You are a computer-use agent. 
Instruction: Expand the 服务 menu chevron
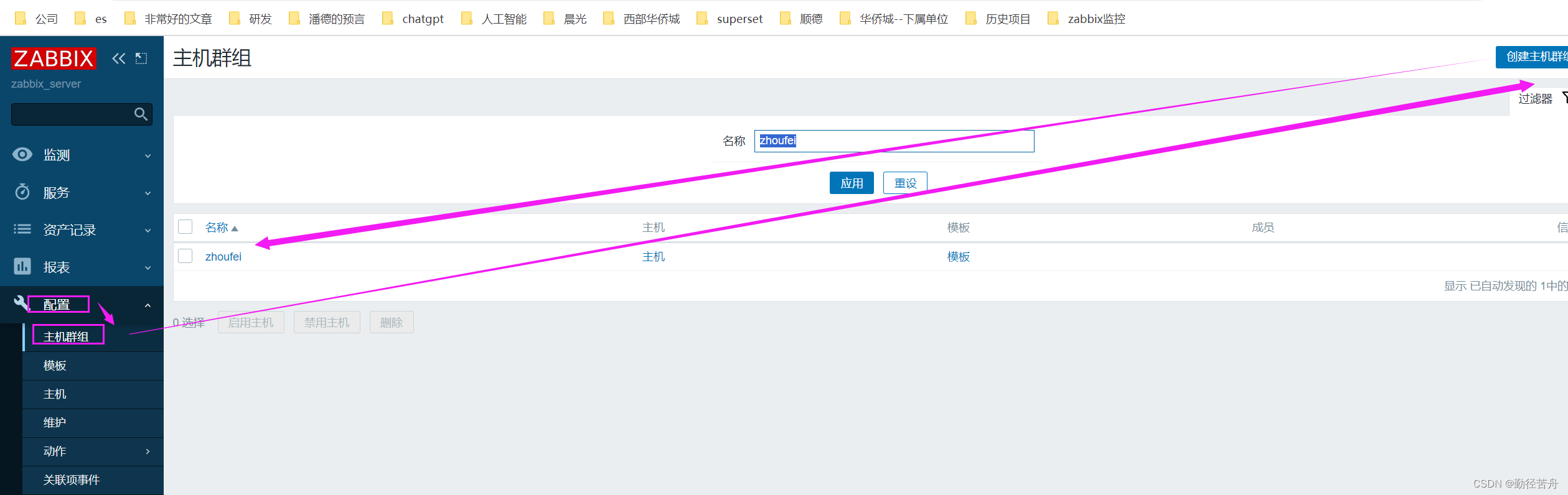click(148, 193)
